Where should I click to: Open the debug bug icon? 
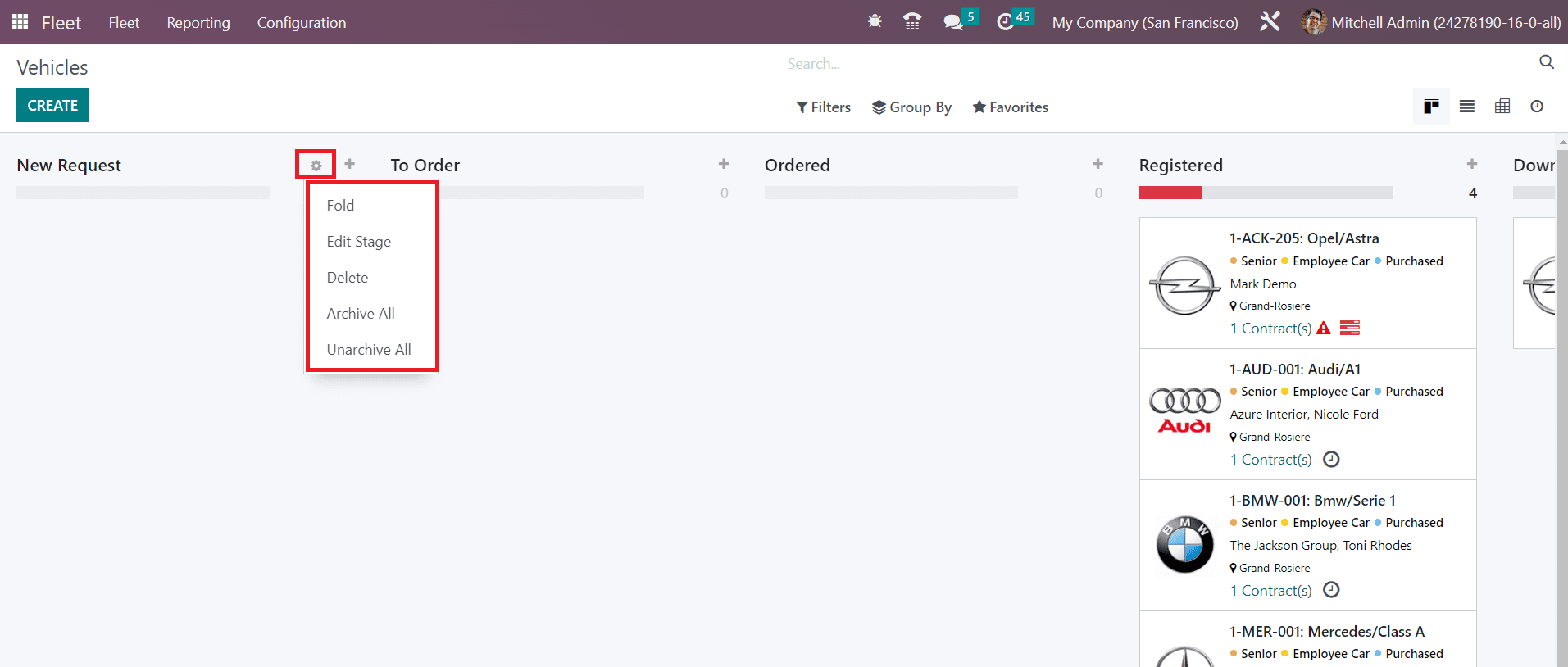[875, 22]
